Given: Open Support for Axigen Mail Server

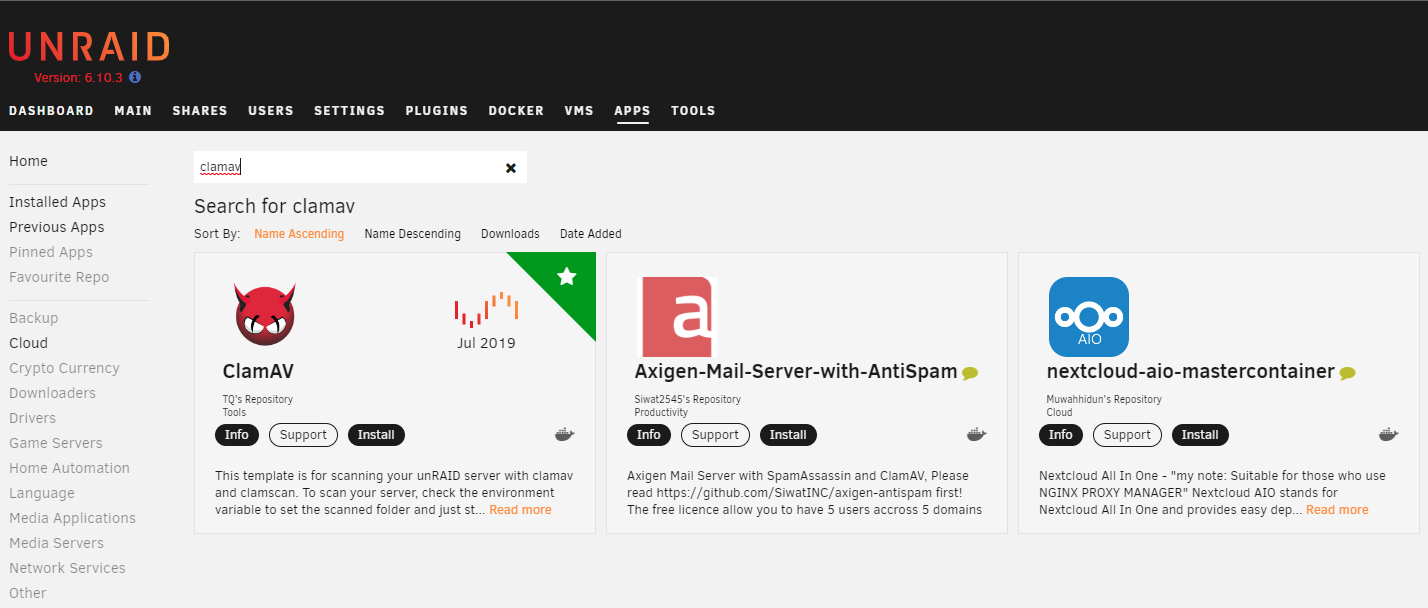Looking at the screenshot, I should tap(715, 435).
